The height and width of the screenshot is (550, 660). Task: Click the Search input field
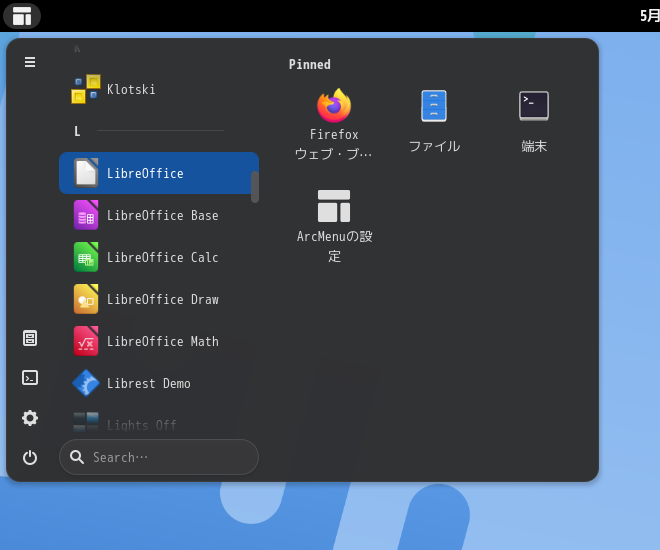coord(159,457)
